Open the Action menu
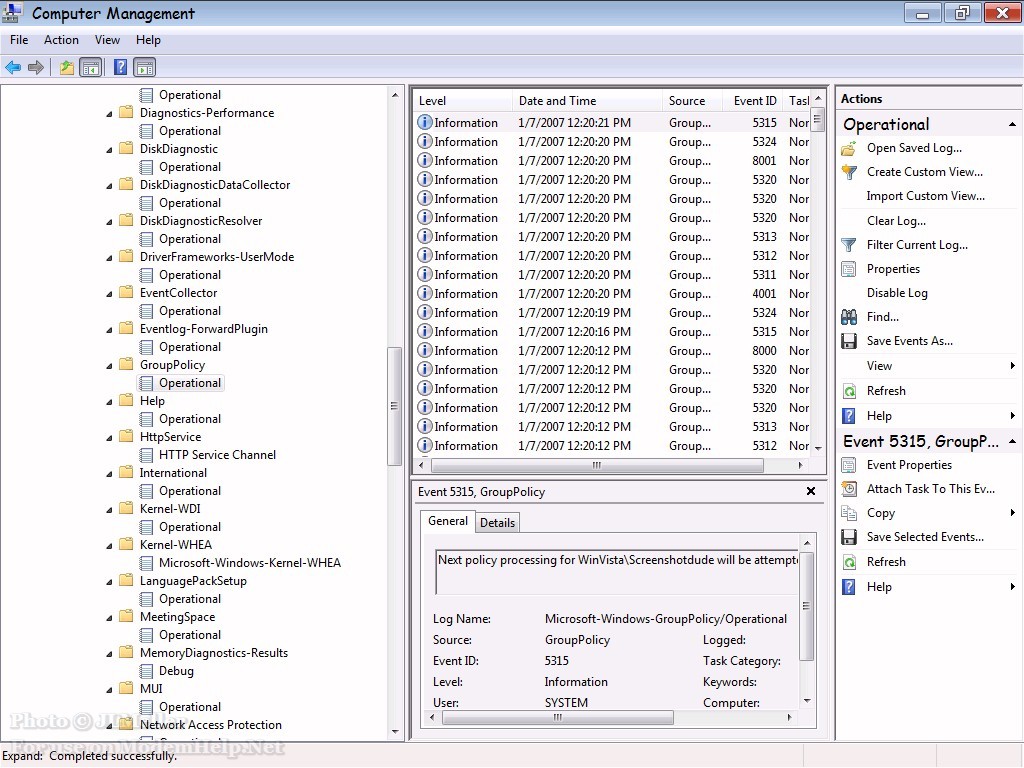This screenshot has height=768, width=1024. [x=61, y=40]
